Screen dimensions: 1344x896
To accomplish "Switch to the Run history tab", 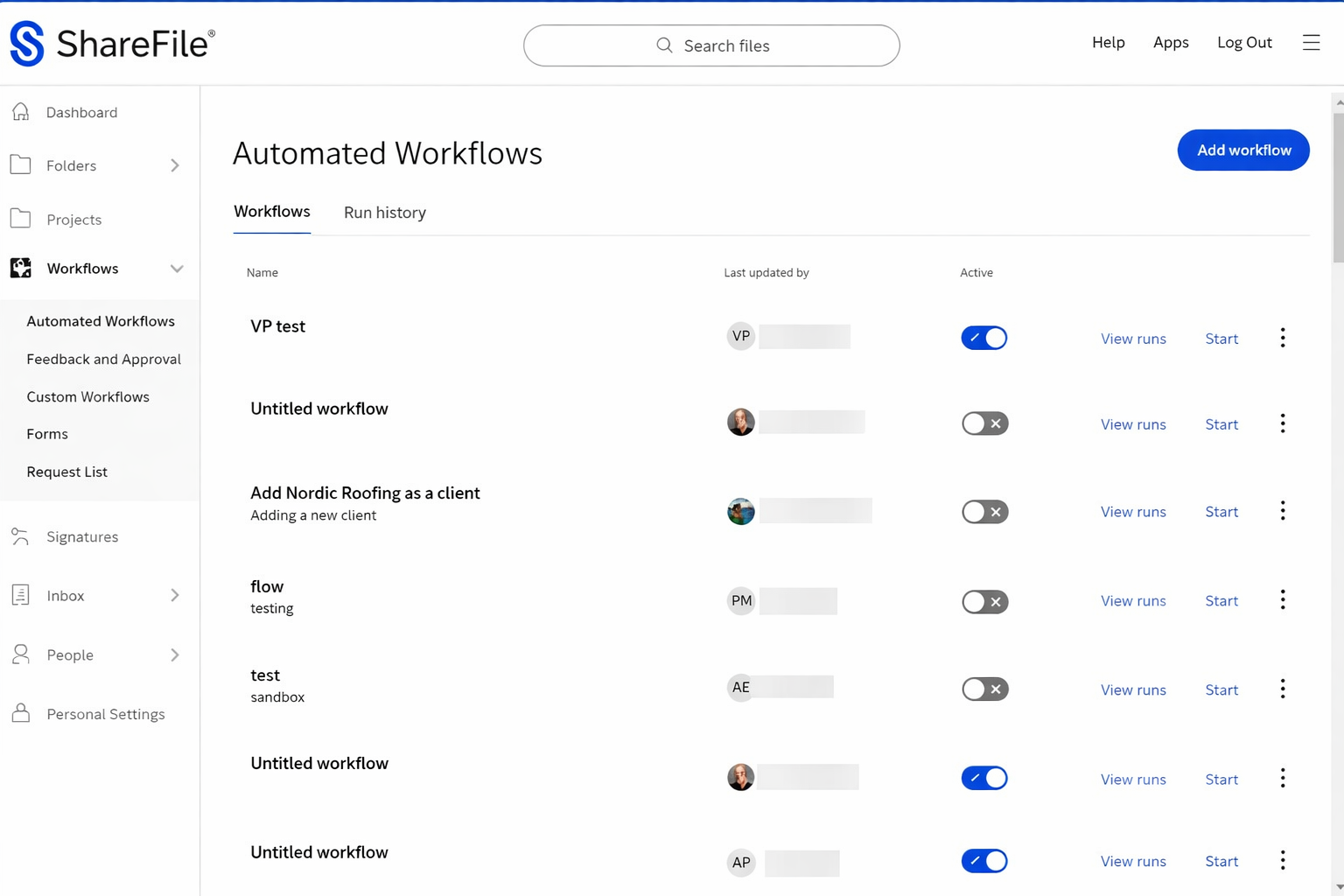I will click(x=384, y=213).
